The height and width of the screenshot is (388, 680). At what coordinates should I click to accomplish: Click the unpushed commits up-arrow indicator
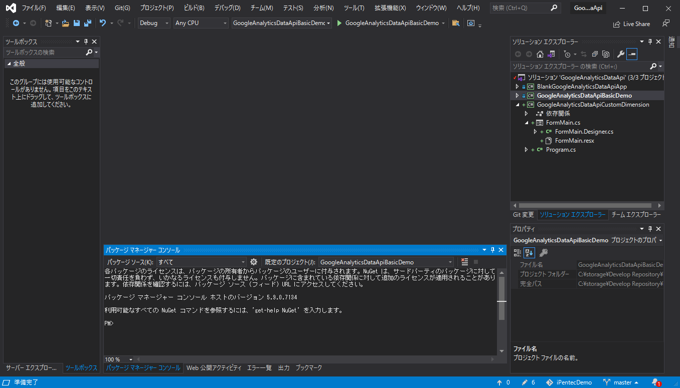[x=503, y=382]
